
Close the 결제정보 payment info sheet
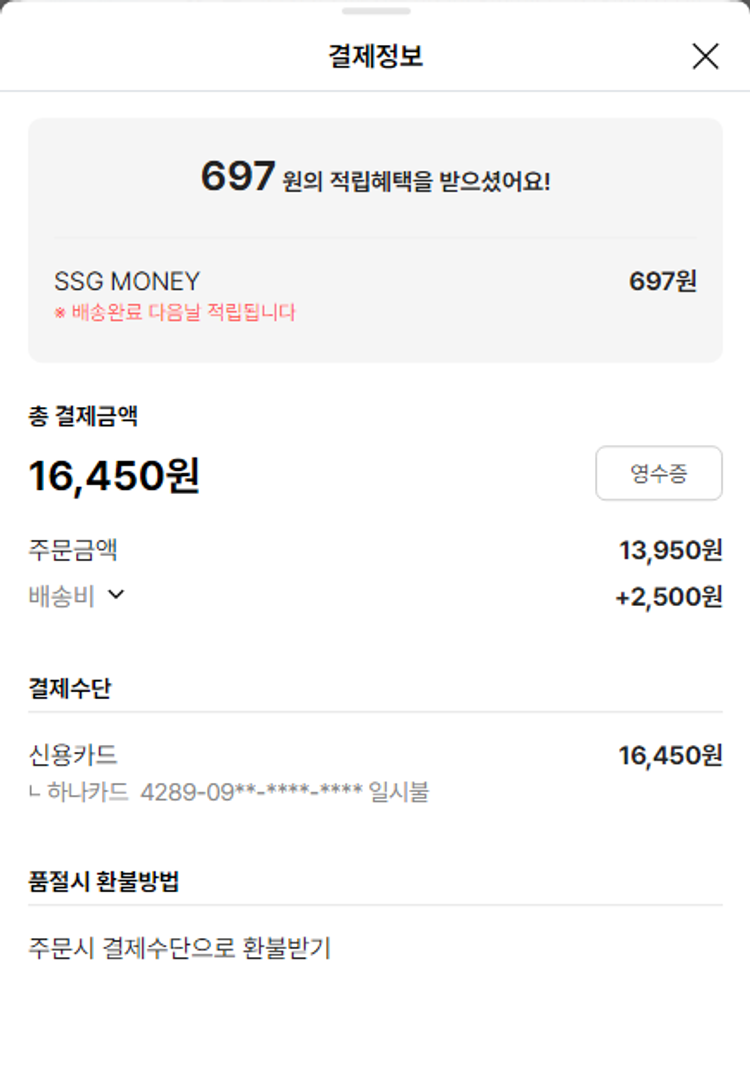(705, 57)
